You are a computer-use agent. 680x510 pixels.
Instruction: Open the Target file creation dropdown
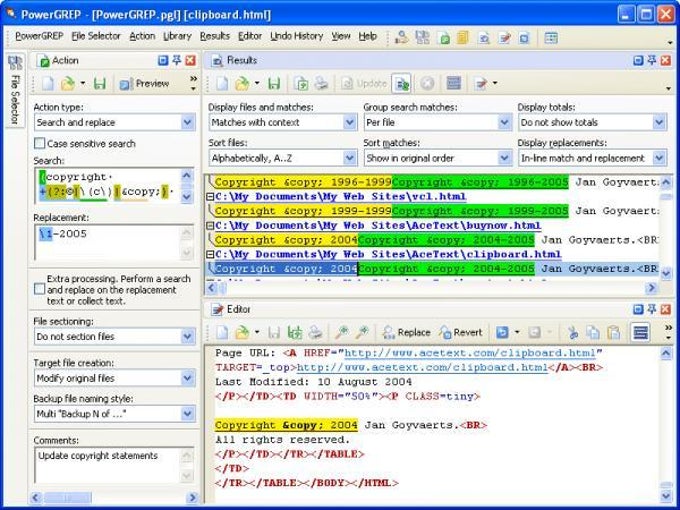pyautogui.click(x=188, y=378)
